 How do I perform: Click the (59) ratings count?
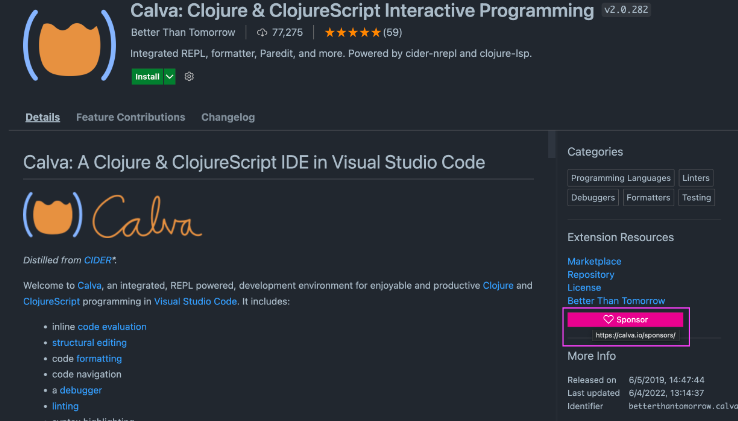392,32
